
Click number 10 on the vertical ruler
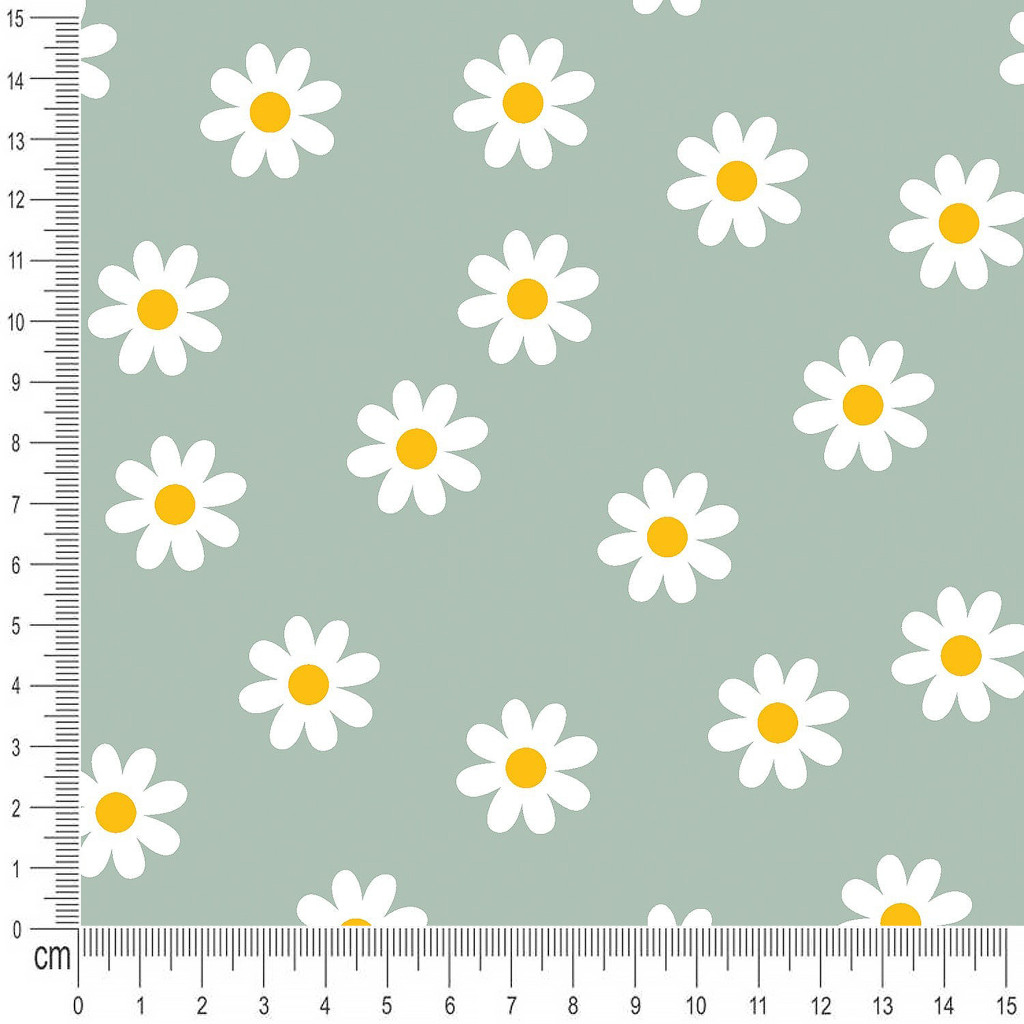point(14,323)
